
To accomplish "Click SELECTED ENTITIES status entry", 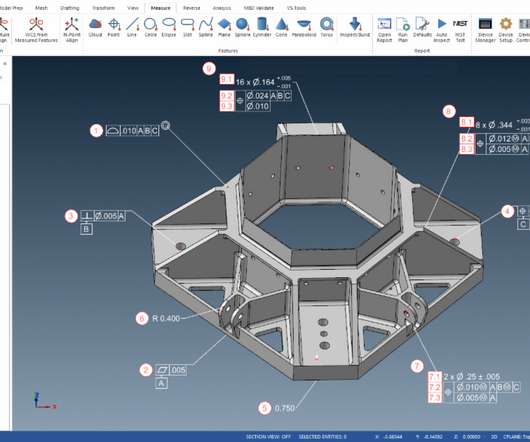I will point(322,437).
